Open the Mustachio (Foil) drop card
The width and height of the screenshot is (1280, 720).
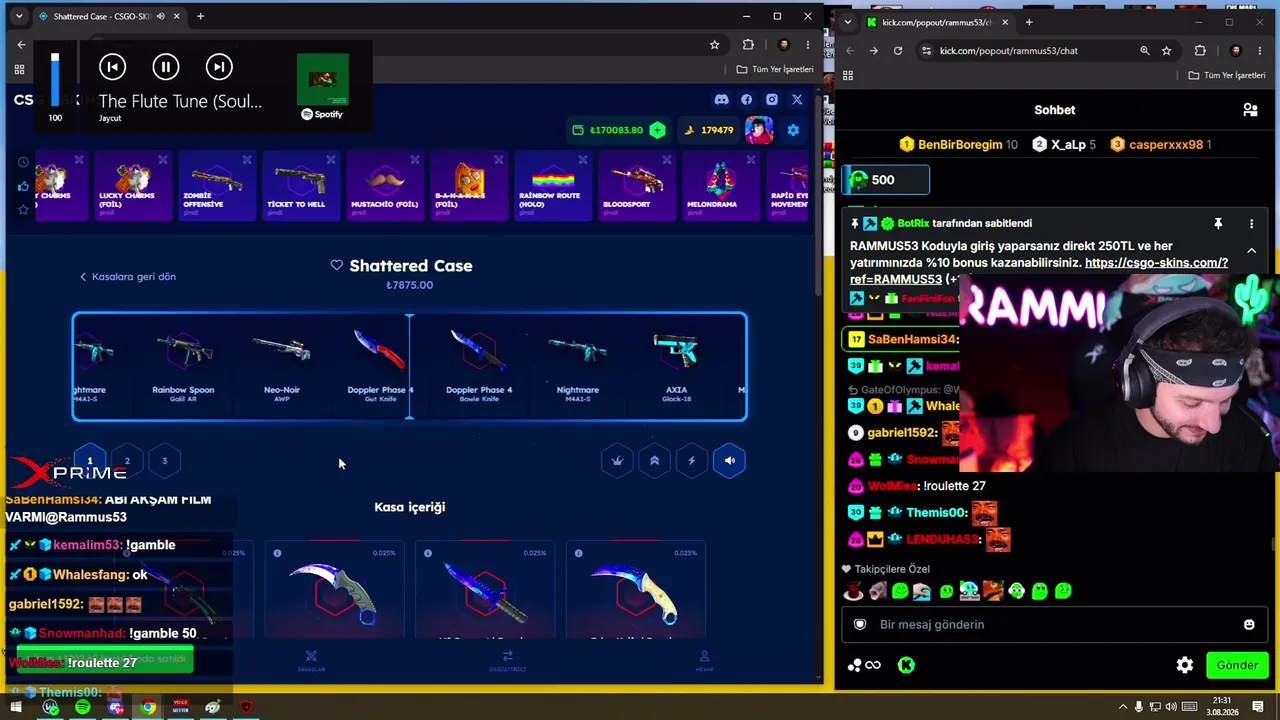[385, 186]
